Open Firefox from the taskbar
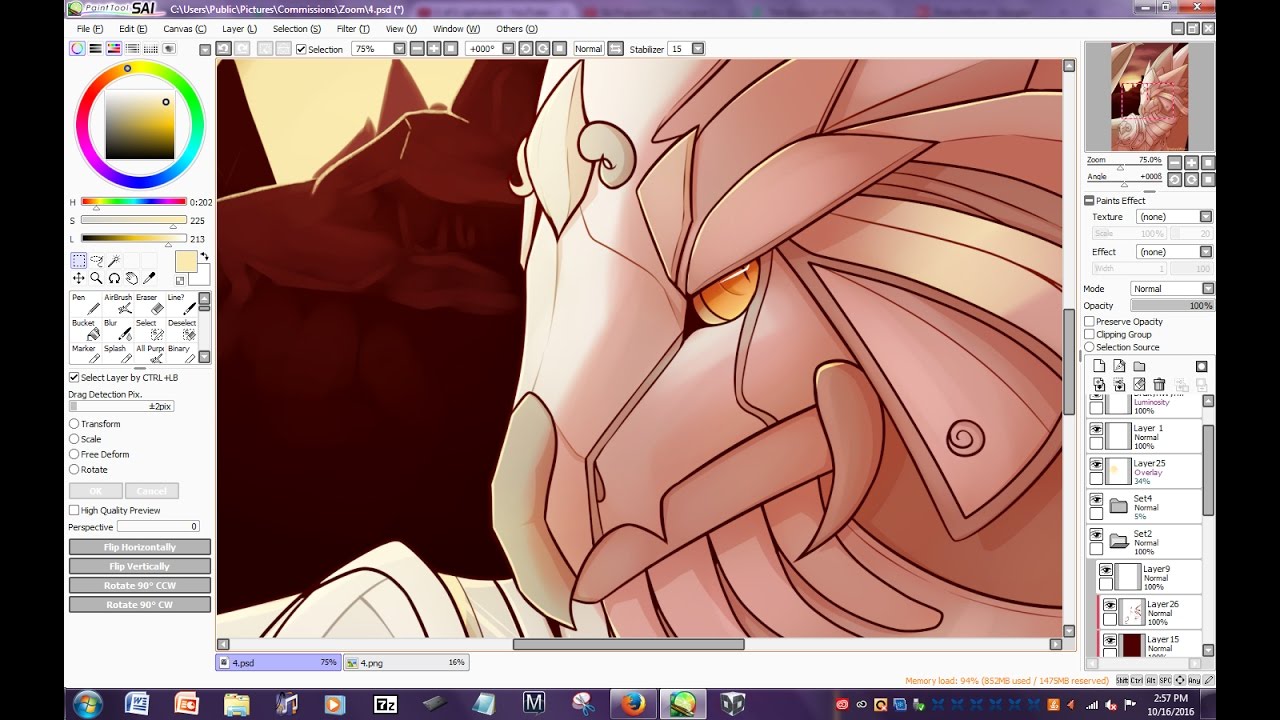The height and width of the screenshot is (720, 1280). [x=632, y=703]
